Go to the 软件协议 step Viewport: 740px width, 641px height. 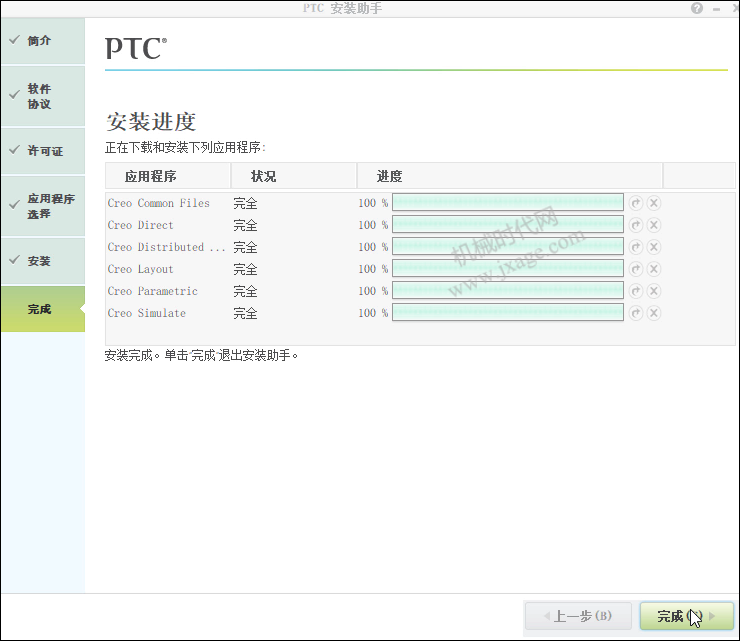point(43,96)
